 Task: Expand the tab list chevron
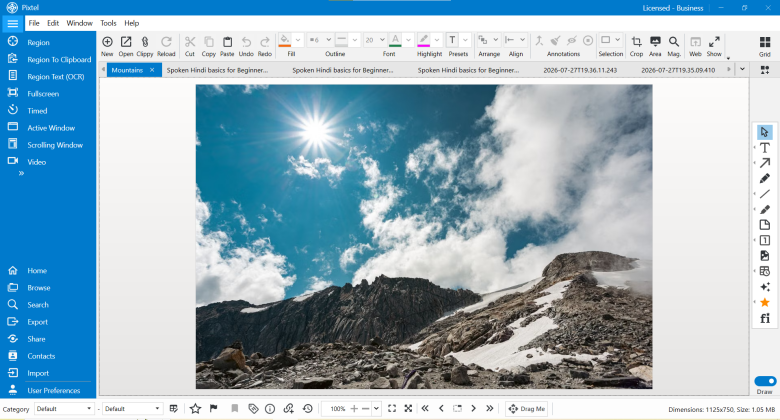pos(742,70)
